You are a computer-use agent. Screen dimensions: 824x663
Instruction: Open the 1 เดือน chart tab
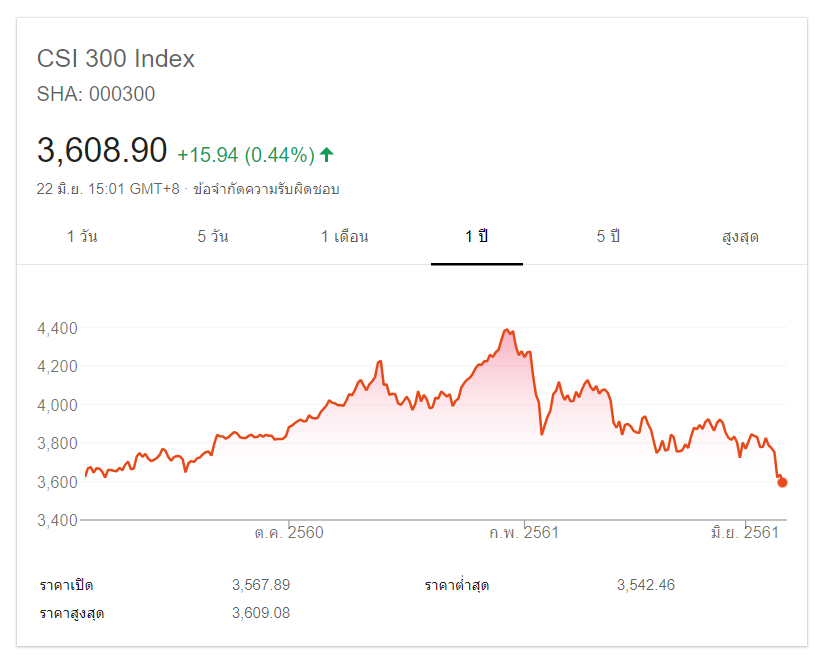pyautogui.click(x=345, y=237)
